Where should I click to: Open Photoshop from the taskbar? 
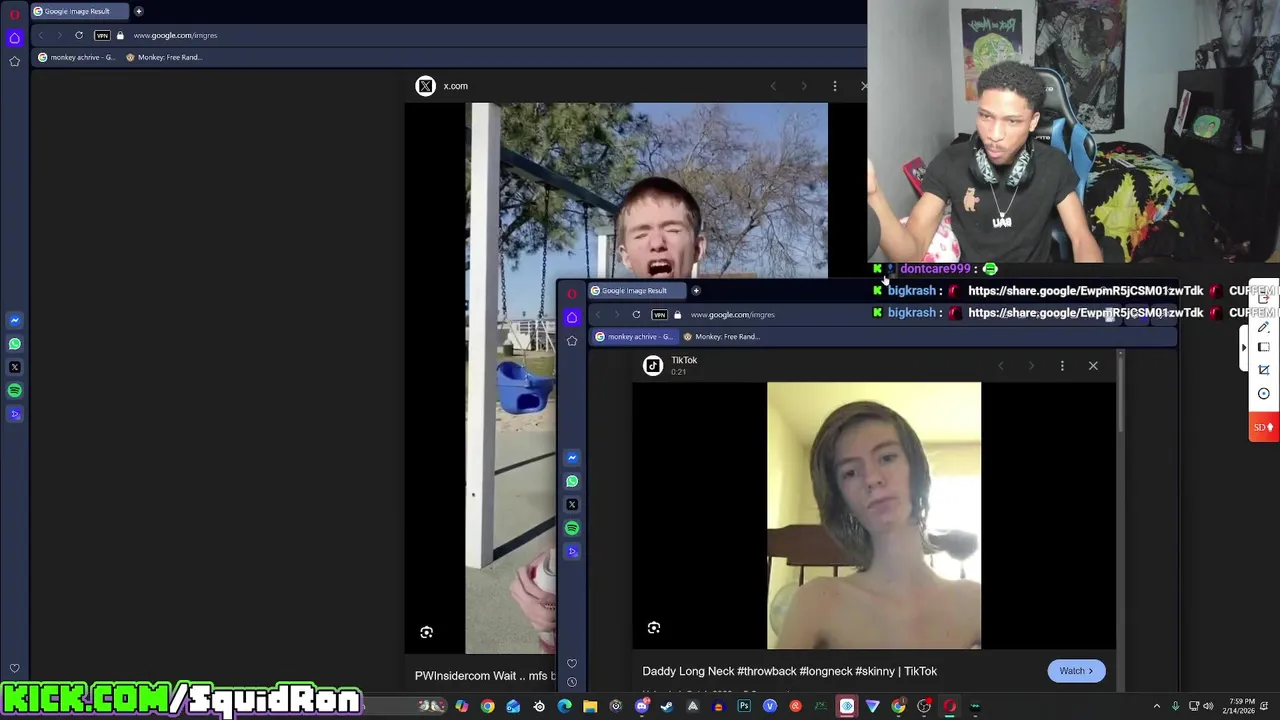744,707
